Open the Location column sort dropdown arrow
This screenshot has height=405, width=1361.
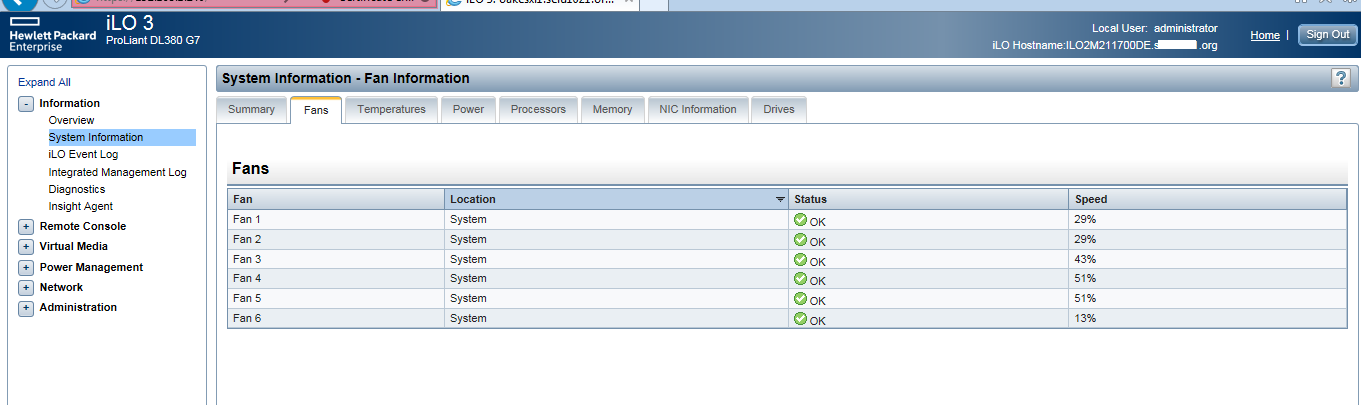tap(780, 200)
